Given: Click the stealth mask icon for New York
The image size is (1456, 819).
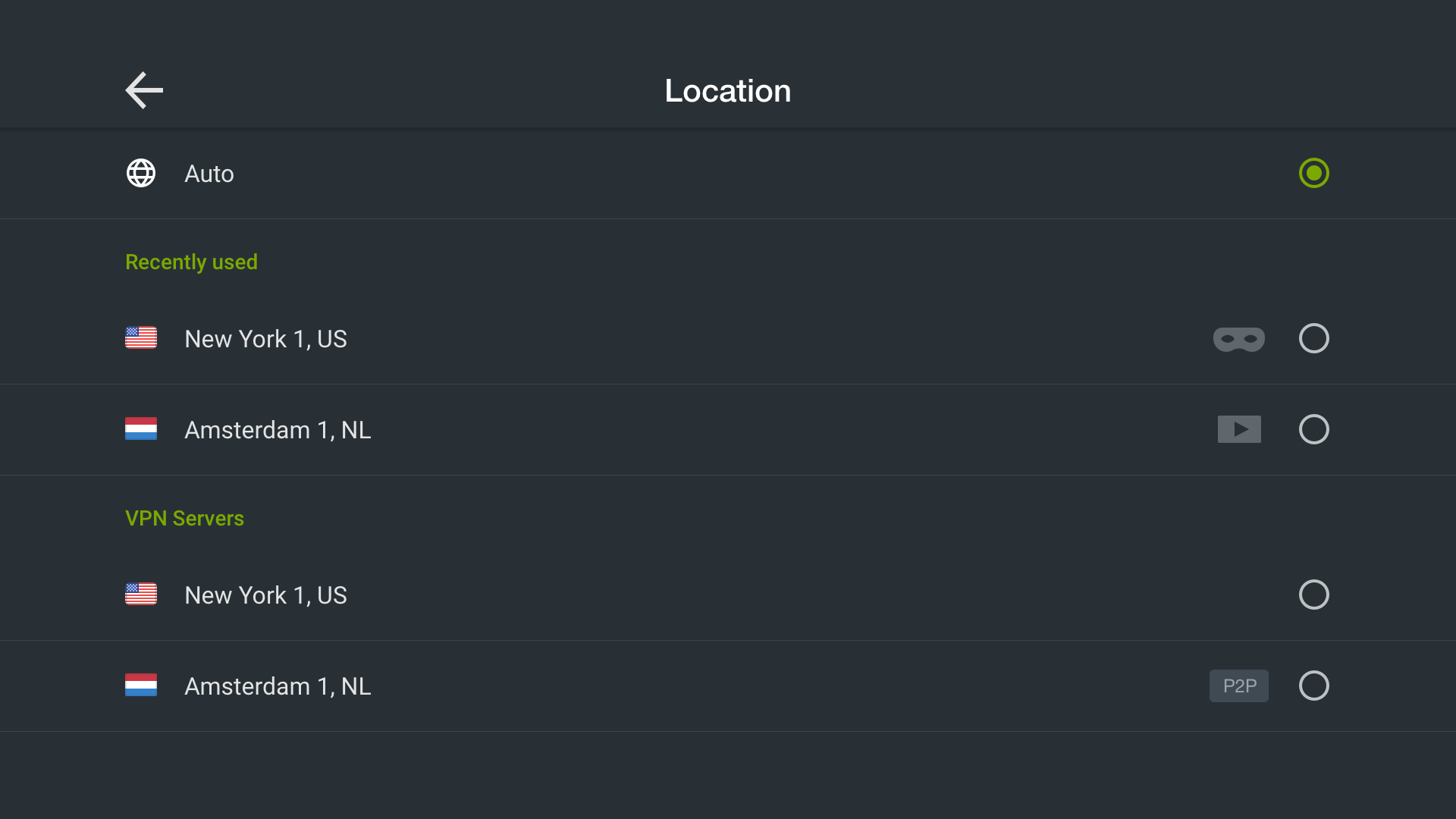Looking at the screenshot, I should (1238, 339).
